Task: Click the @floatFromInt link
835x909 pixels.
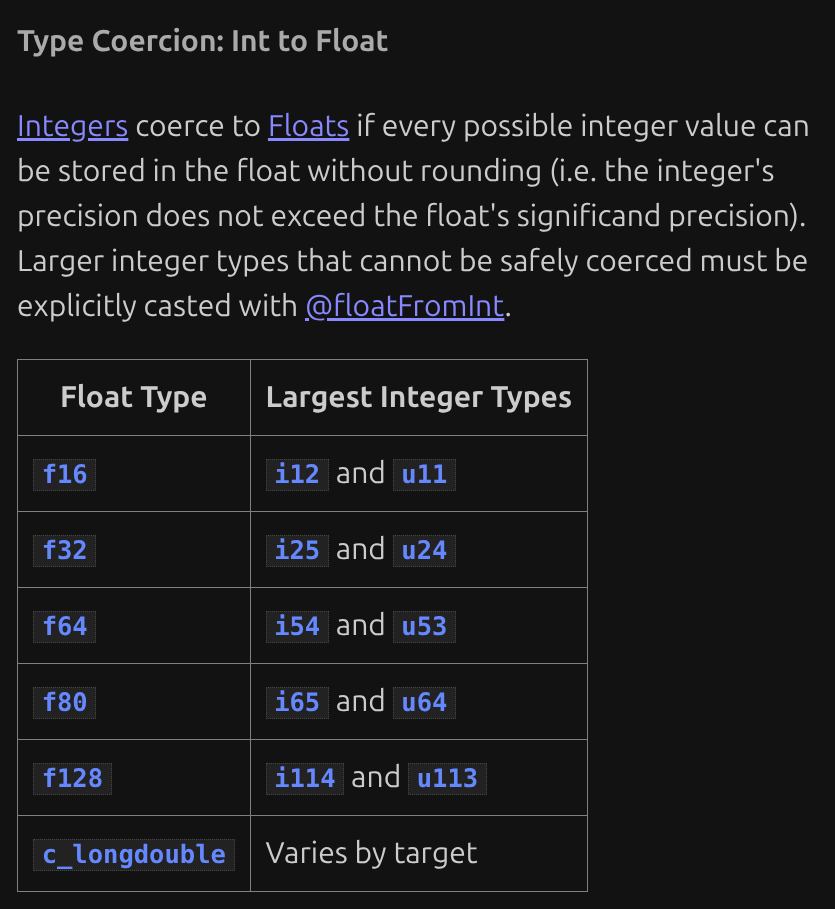Action: (405, 306)
